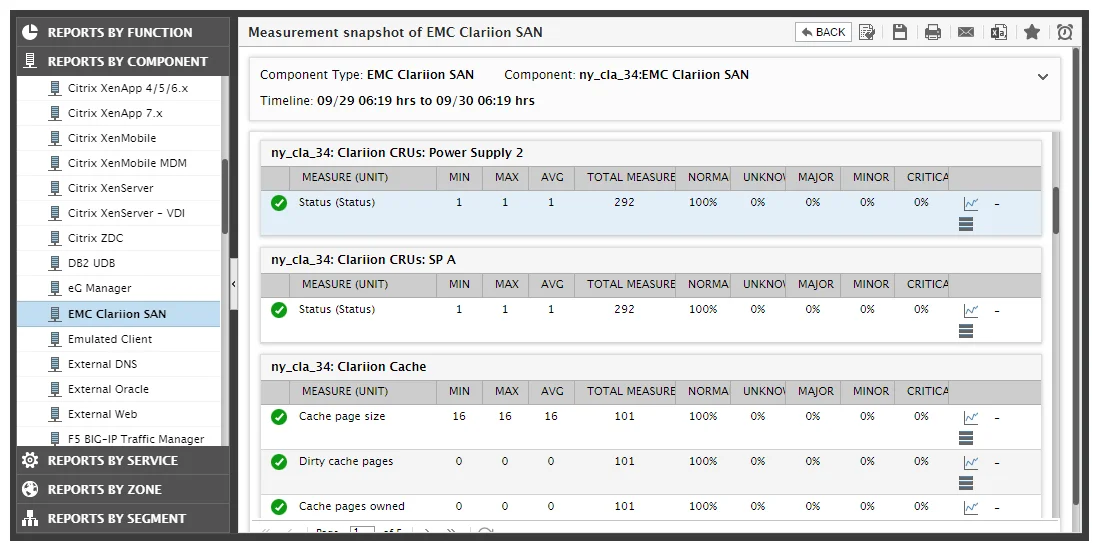Screen dimensions: 1099x551
Task: Print the measurement snapshot report
Action: pyautogui.click(x=933, y=32)
